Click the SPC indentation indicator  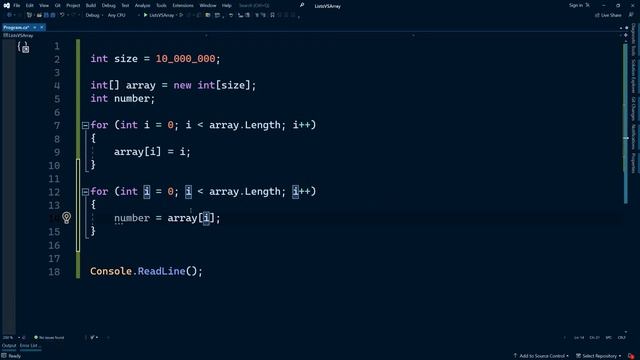point(609,338)
